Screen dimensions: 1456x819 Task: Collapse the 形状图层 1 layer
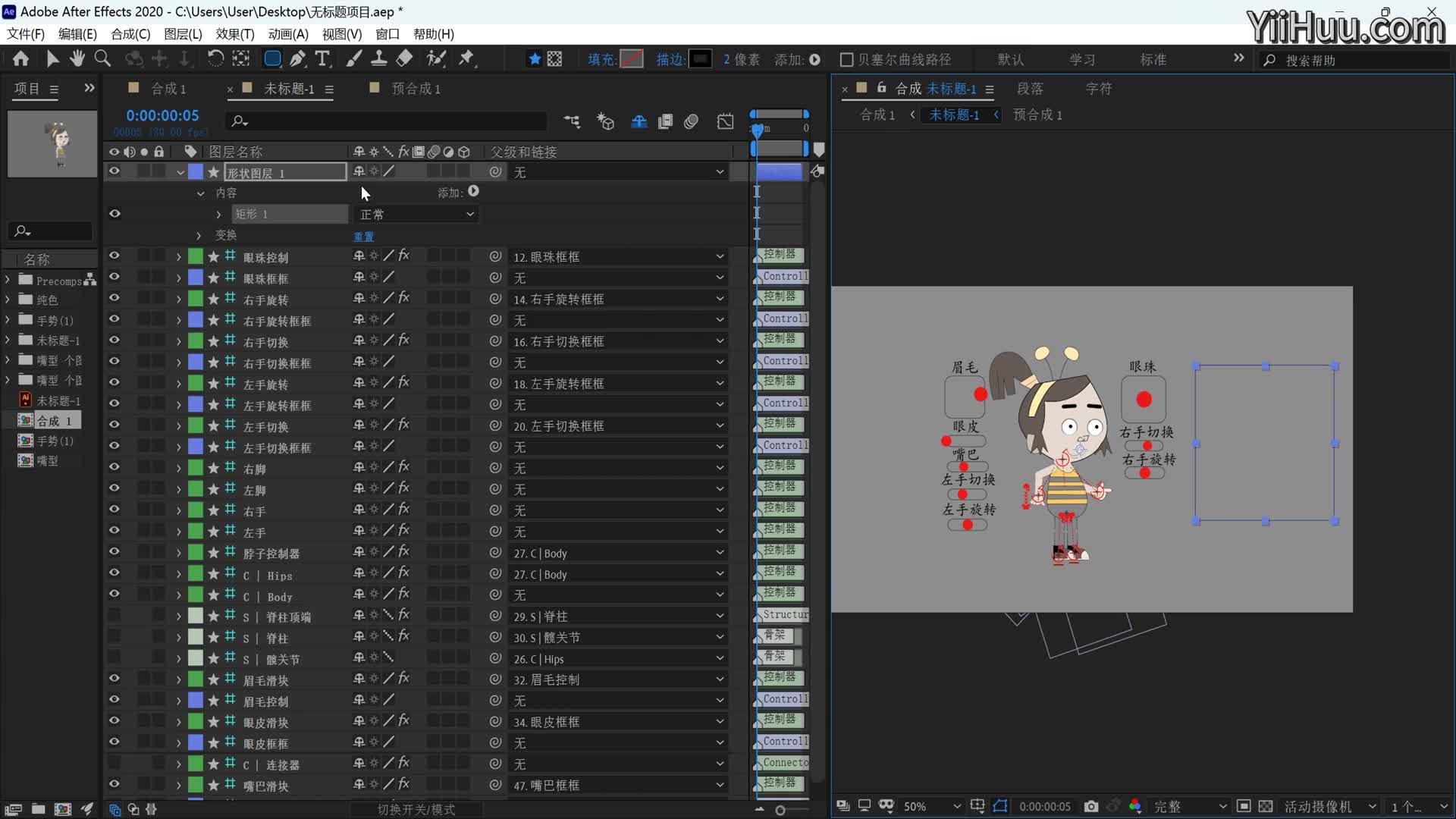click(x=180, y=173)
